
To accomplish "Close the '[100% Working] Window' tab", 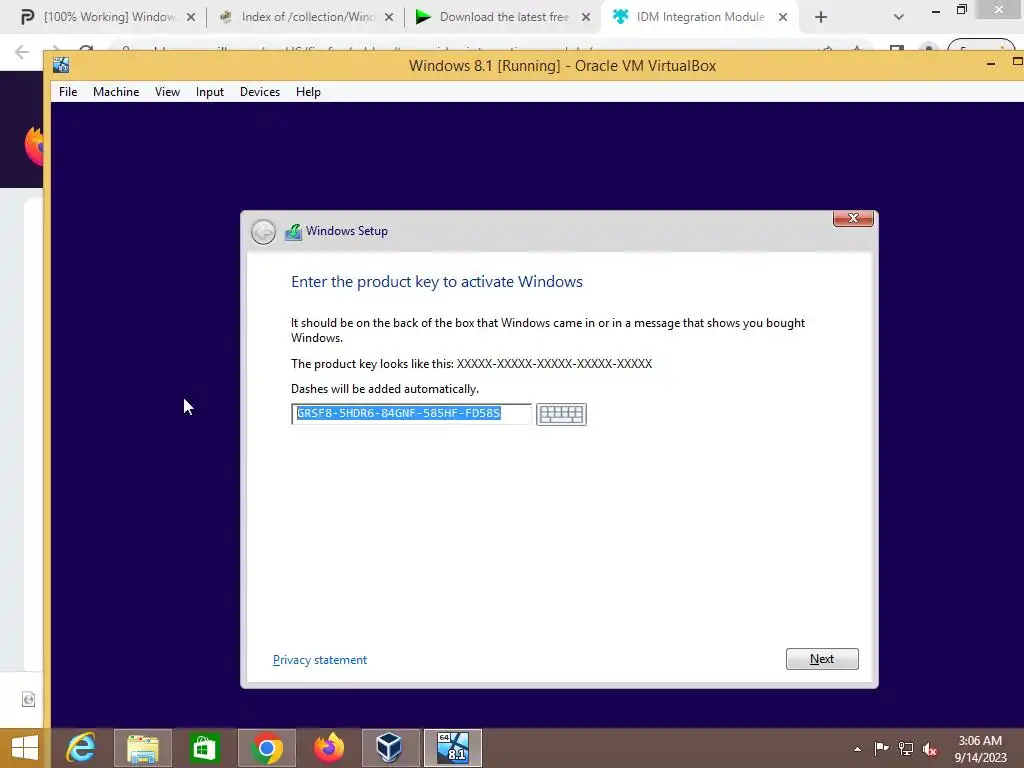I will tap(191, 18).
